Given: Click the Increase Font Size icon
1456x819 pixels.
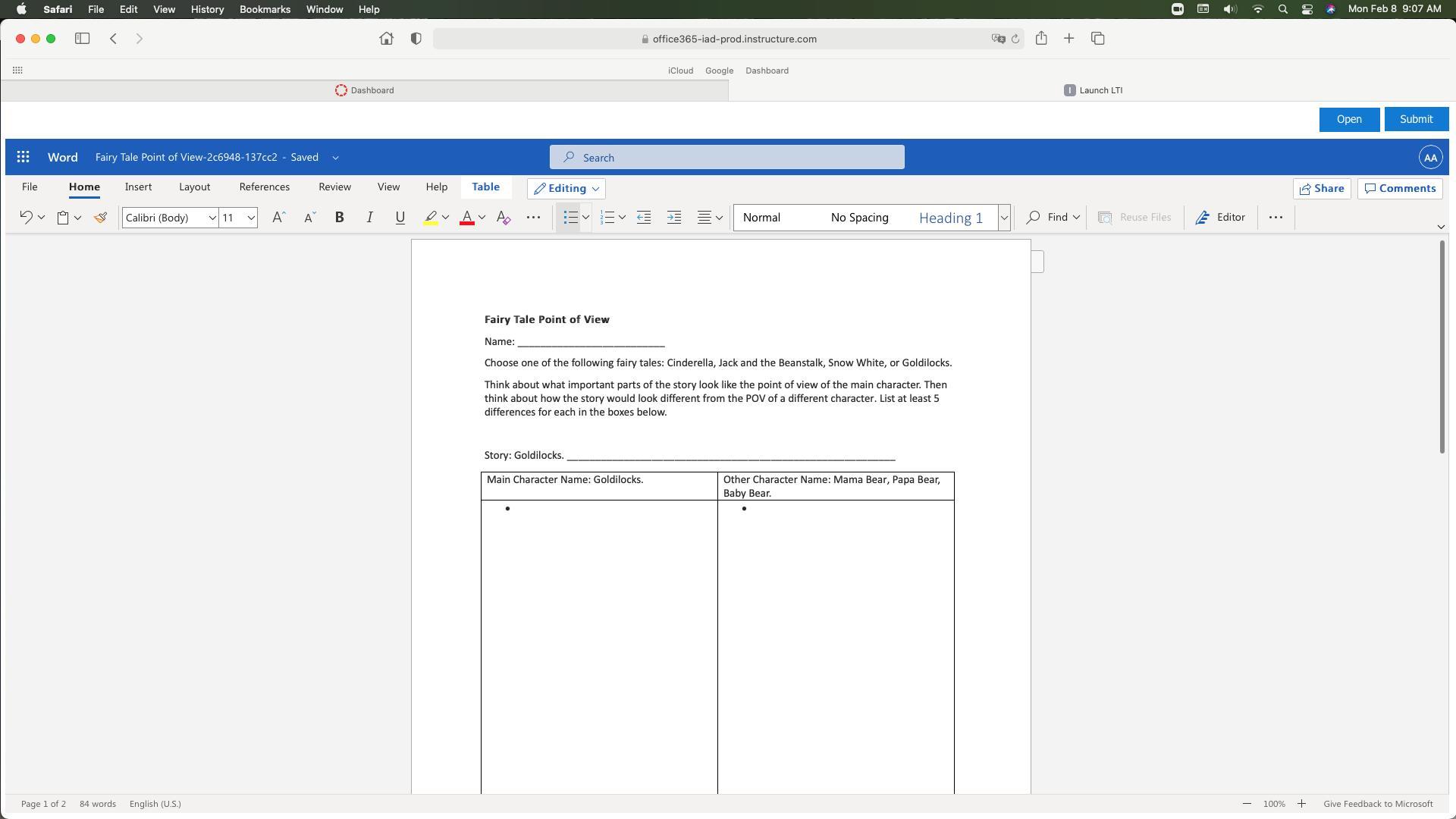Looking at the screenshot, I should (x=278, y=218).
